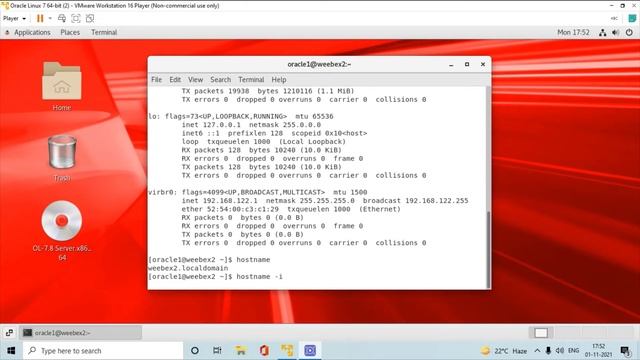The height and width of the screenshot is (360, 640).
Task: Open the Player menu dropdown
Action: 14,18
